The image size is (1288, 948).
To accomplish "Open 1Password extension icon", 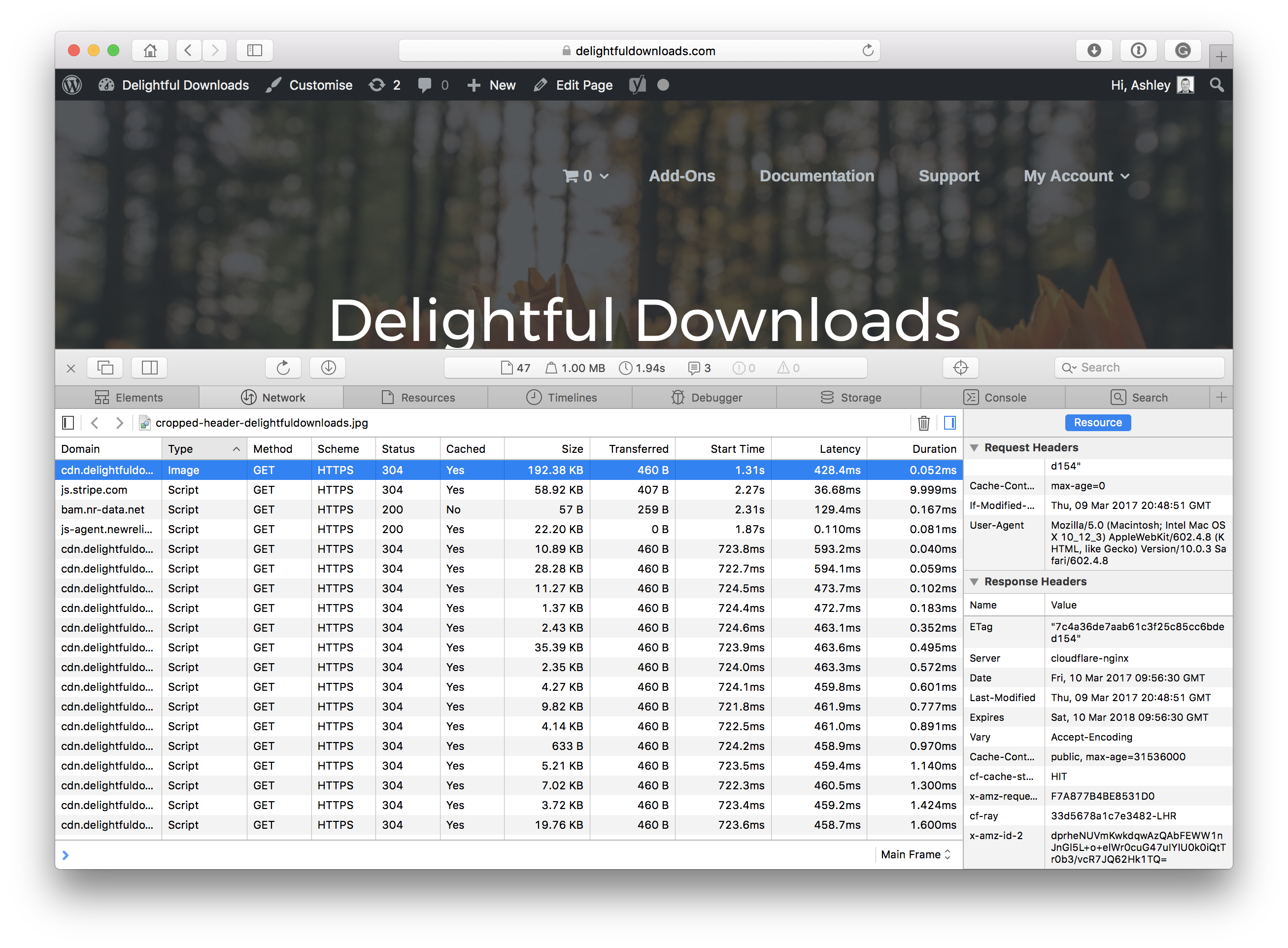I will (x=1138, y=50).
